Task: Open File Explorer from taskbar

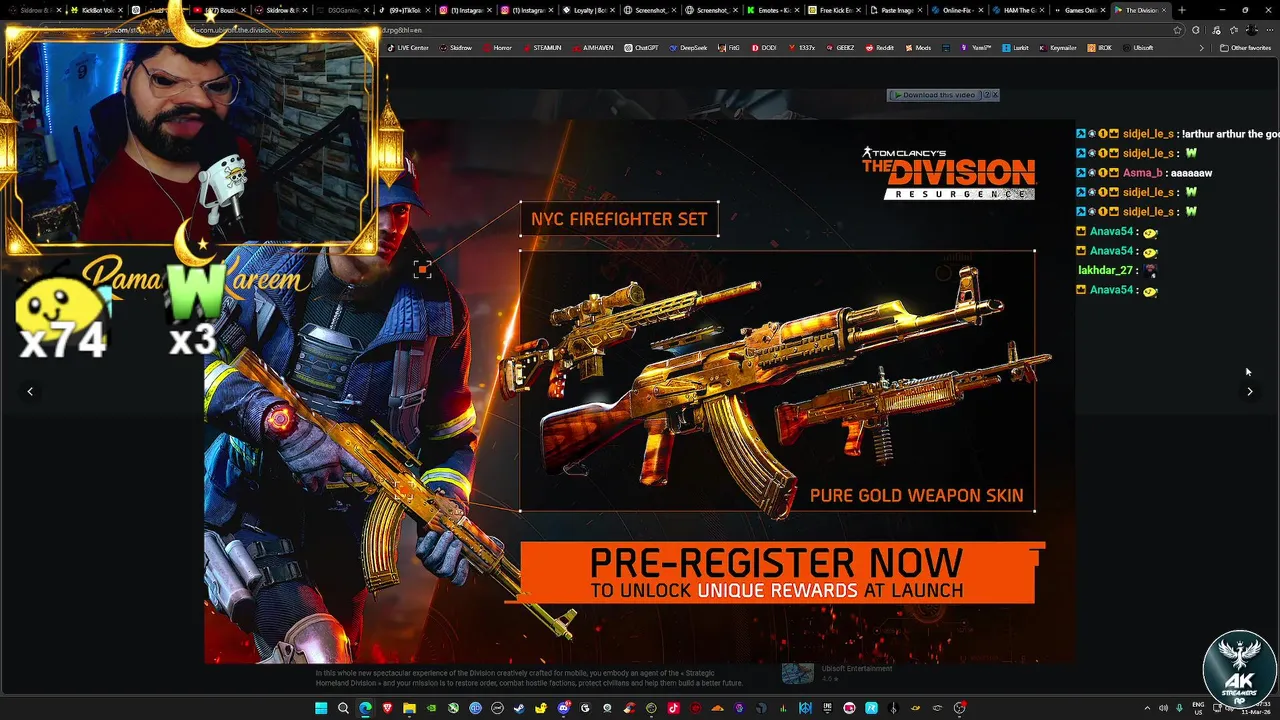Action: coord(409,708)
